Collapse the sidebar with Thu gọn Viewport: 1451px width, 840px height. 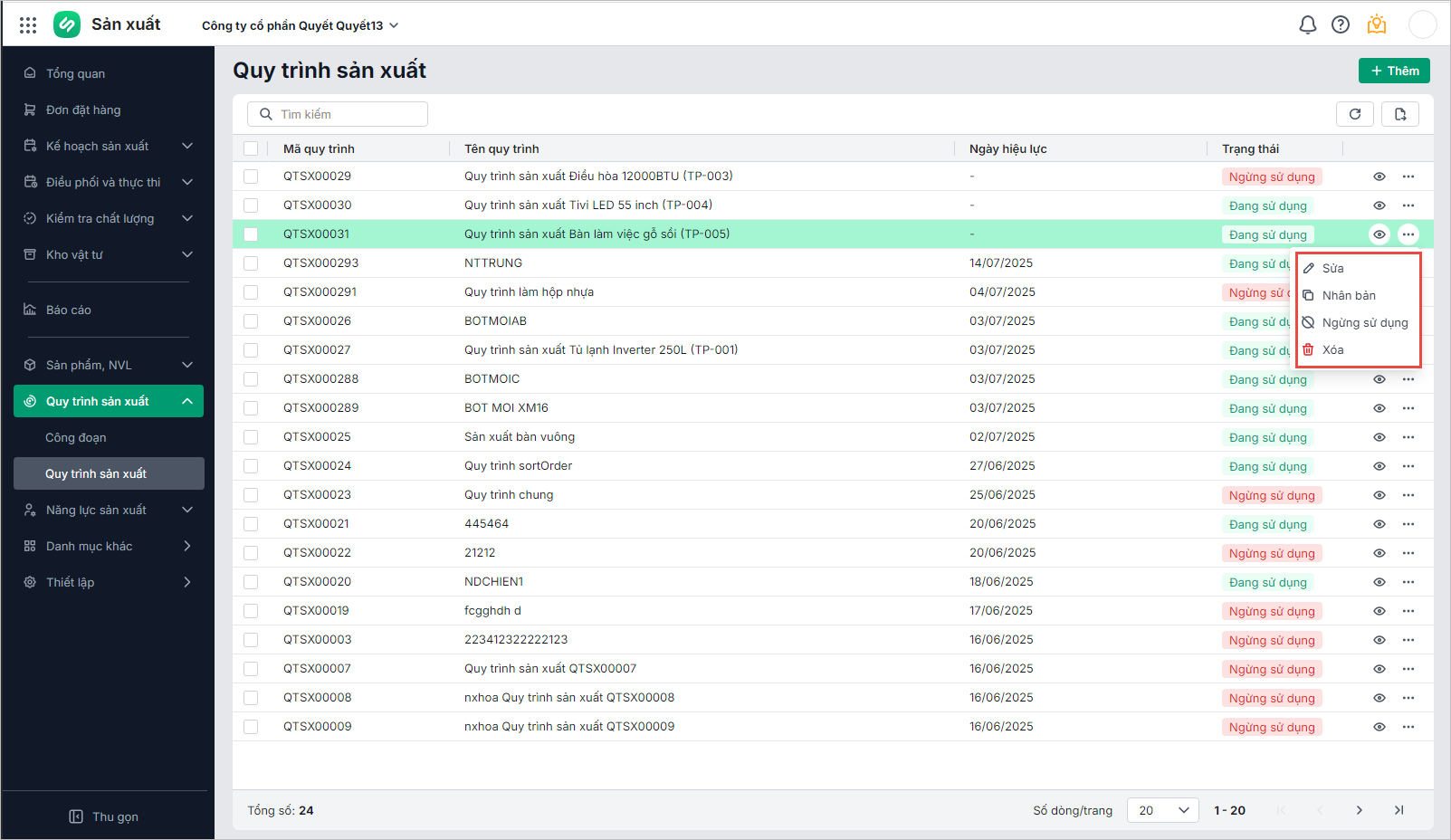click(x=104, y=816)
